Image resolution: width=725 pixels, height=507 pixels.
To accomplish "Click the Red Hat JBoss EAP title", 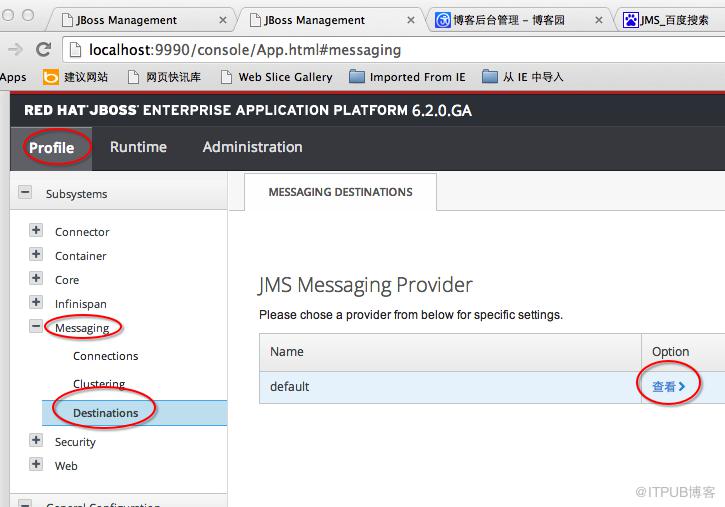I will pos(248,110).
